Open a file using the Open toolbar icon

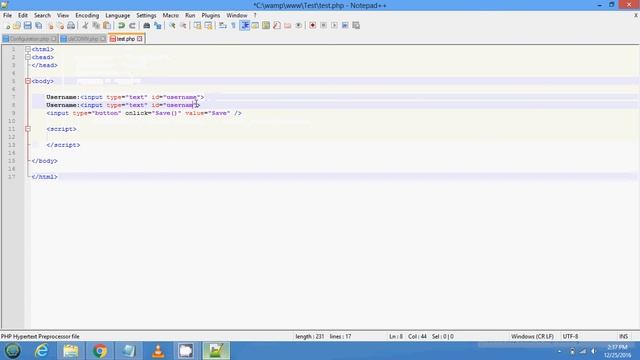click(x=17, y=26)
